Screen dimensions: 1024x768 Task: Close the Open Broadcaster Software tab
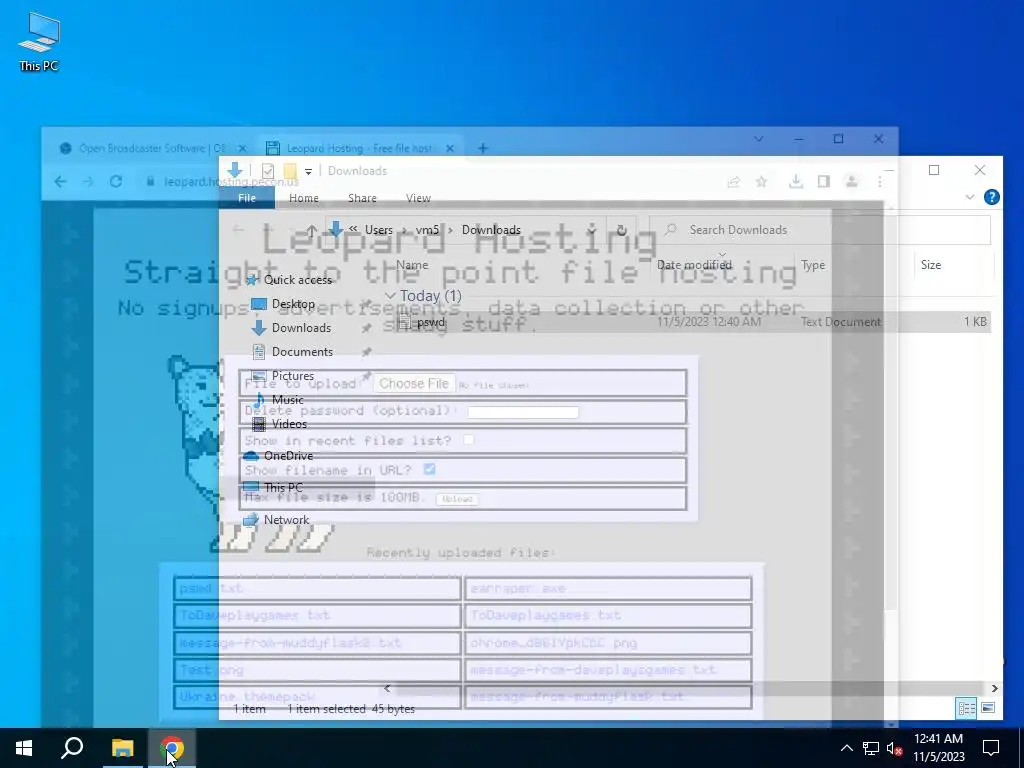click(x=242, y=148)
